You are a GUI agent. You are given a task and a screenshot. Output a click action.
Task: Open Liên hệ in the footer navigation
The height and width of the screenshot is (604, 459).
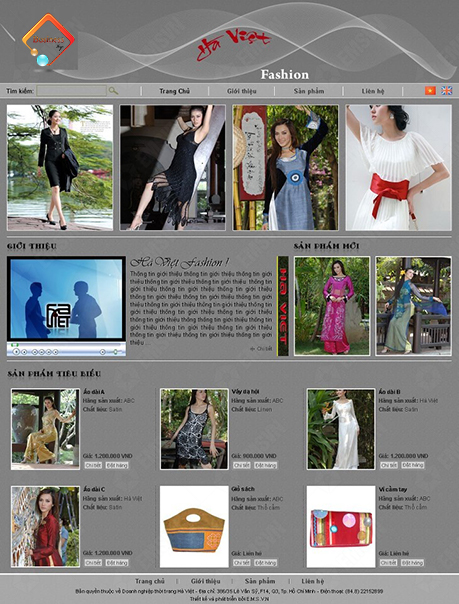[313, 581]
